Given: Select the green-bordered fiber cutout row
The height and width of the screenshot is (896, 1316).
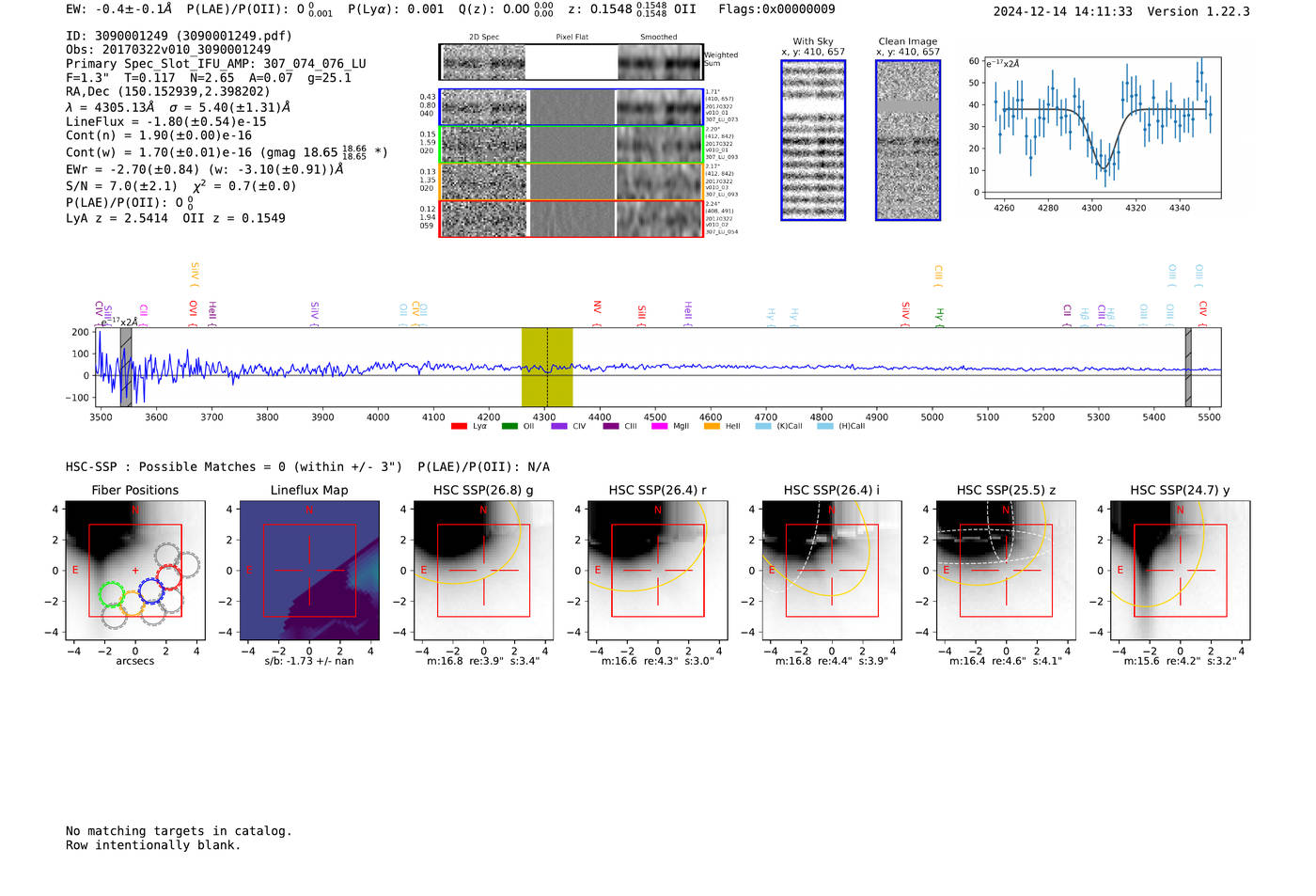Looking at the screenshot, I should tap(572, 145).
